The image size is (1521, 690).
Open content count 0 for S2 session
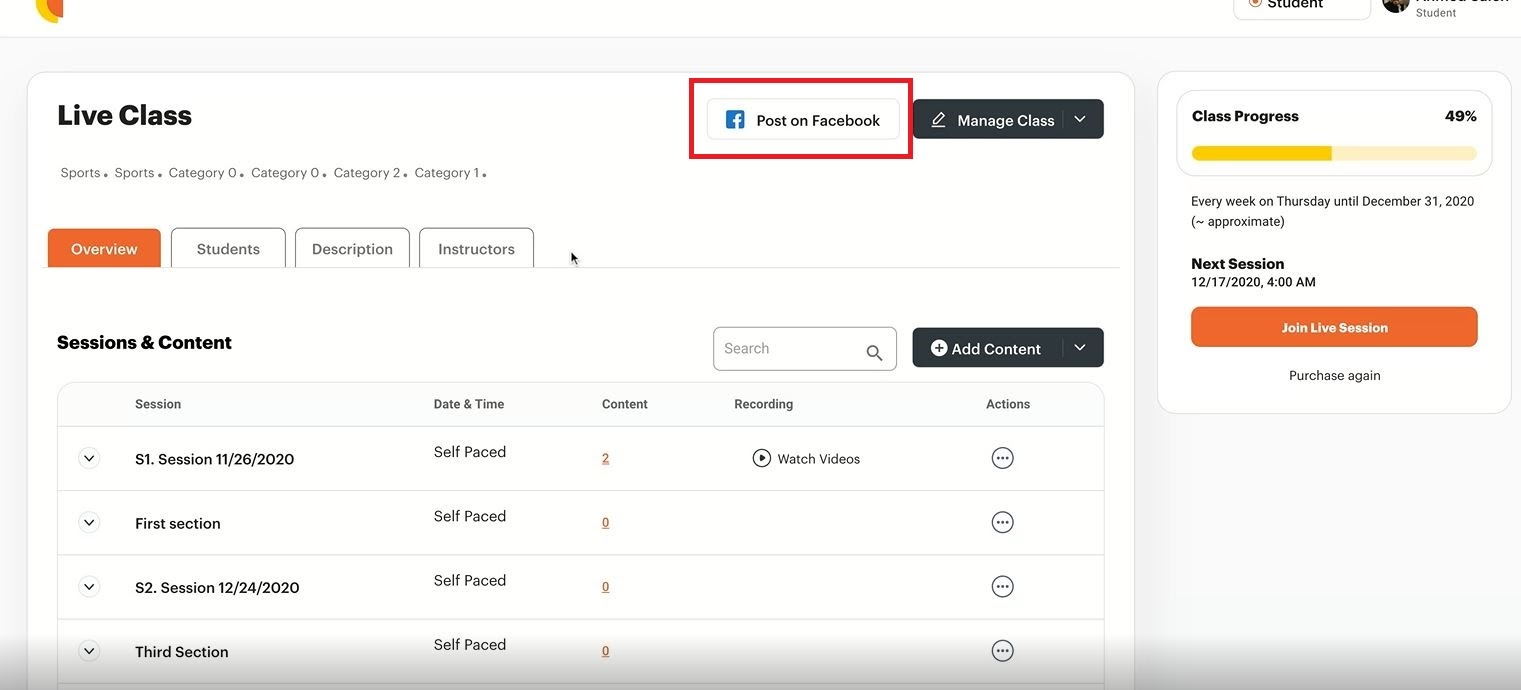(x=605, y=586)
